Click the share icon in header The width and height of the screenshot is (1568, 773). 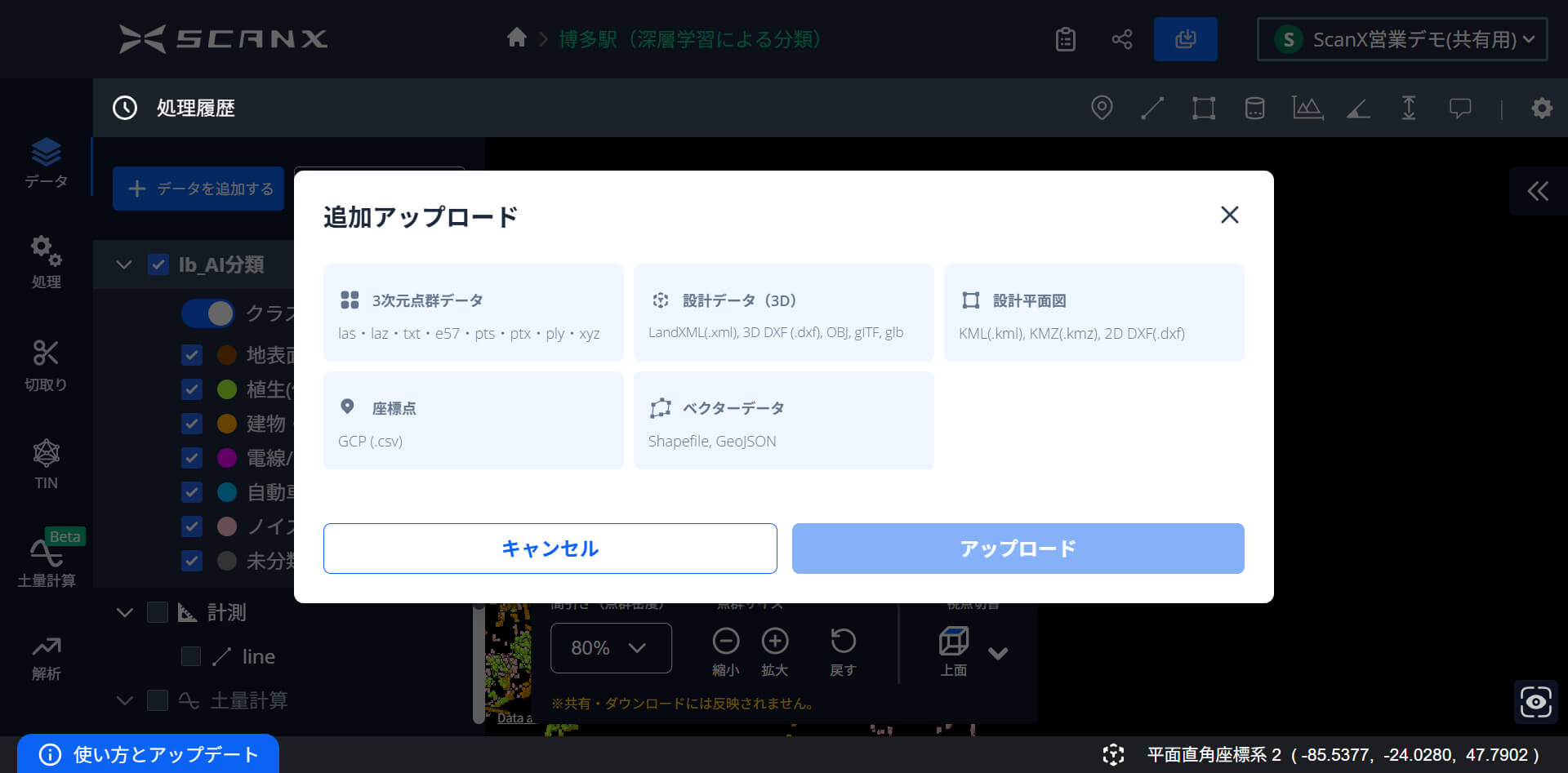(x=1121, y=39)
